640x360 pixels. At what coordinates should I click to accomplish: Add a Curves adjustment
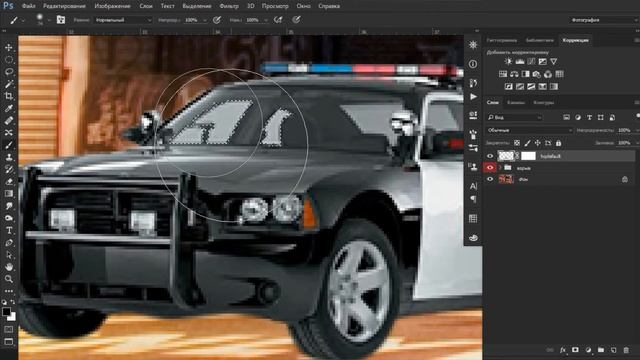(x=531, y=62)
